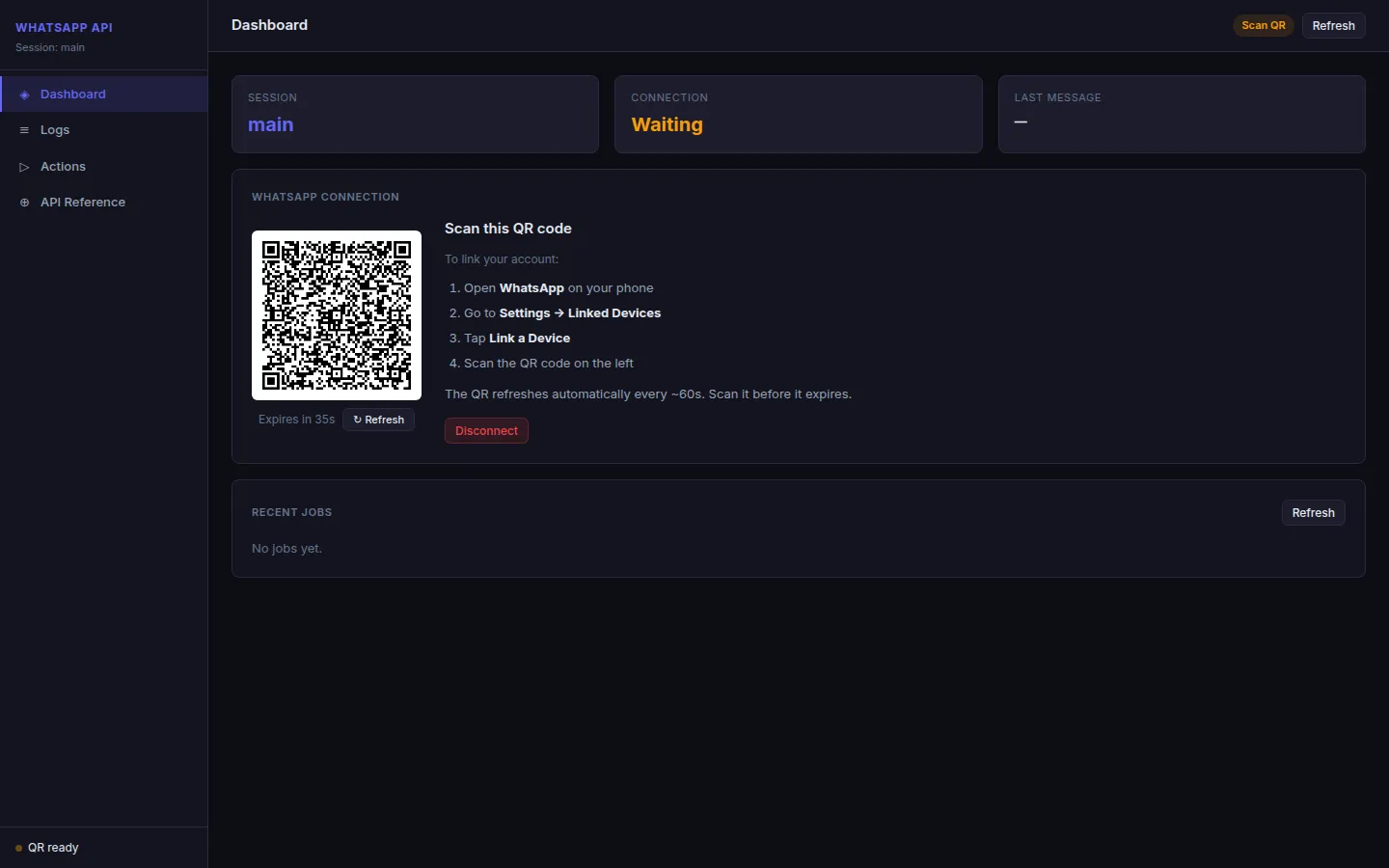
Task: Click the WHATSAPP API logo text
Action: [64, 28]
